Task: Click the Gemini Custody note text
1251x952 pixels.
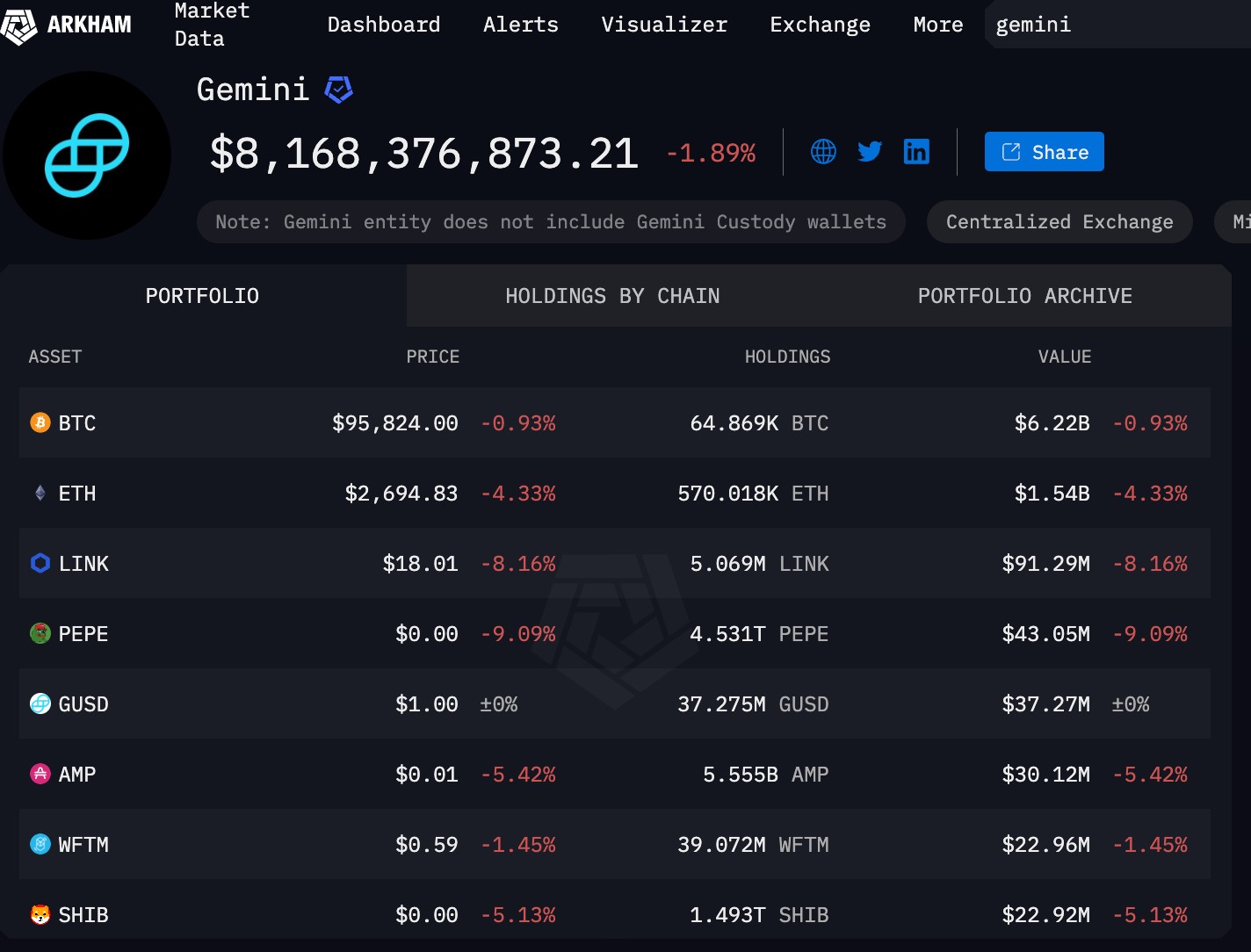Action: 551,222
